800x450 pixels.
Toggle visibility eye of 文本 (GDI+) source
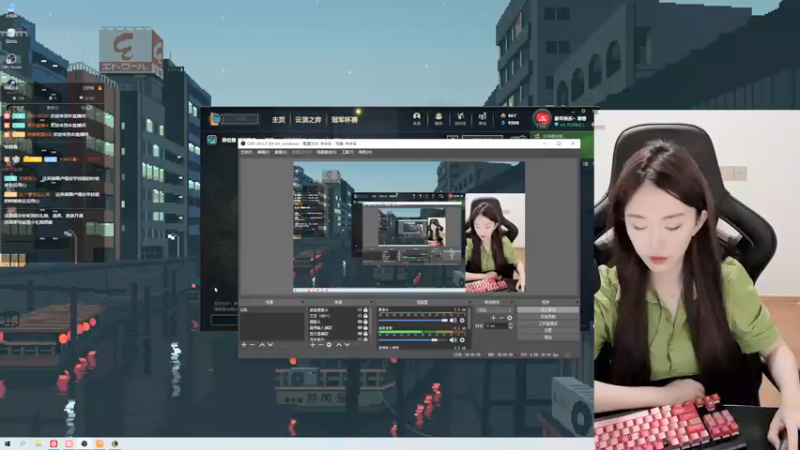pos(360,316)
